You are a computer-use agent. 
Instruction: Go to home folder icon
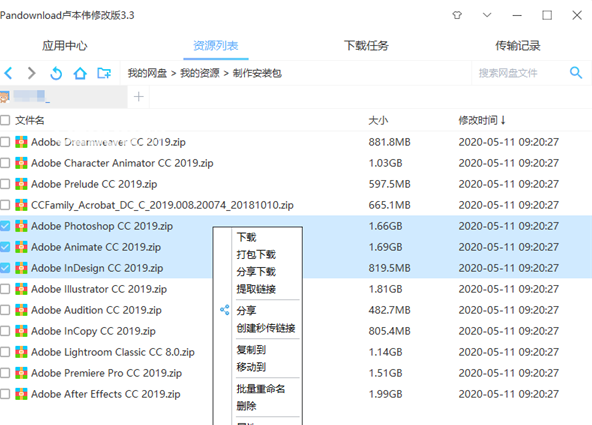pos(80,73)
